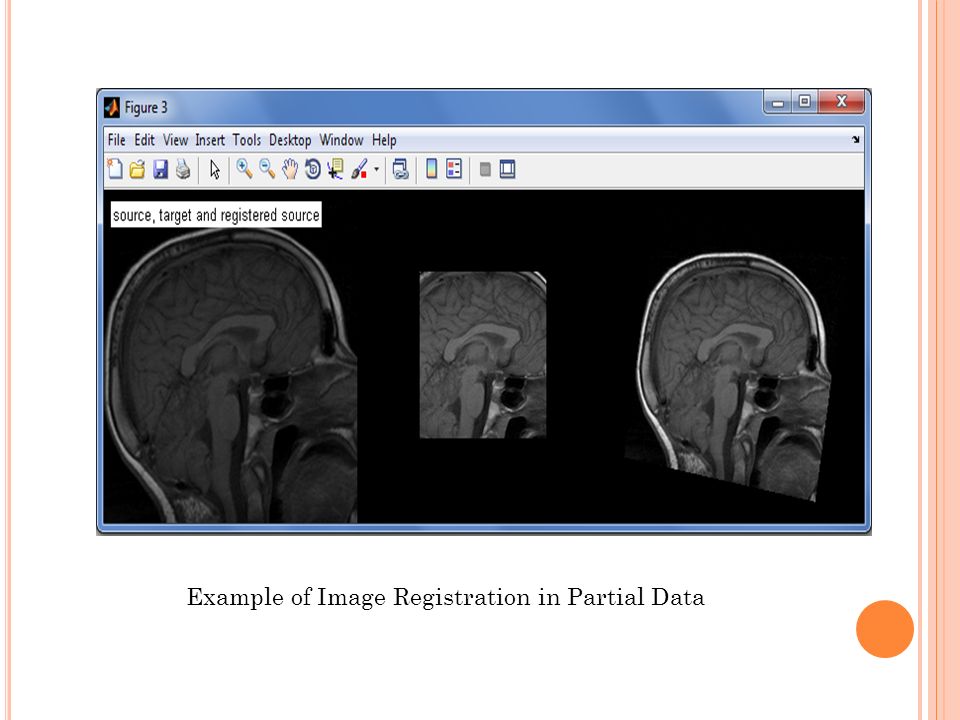The image size is (960, 720).
Task: Click the 'Example of Image Registration in Partial Data' caption
Action: pos(446,597)
